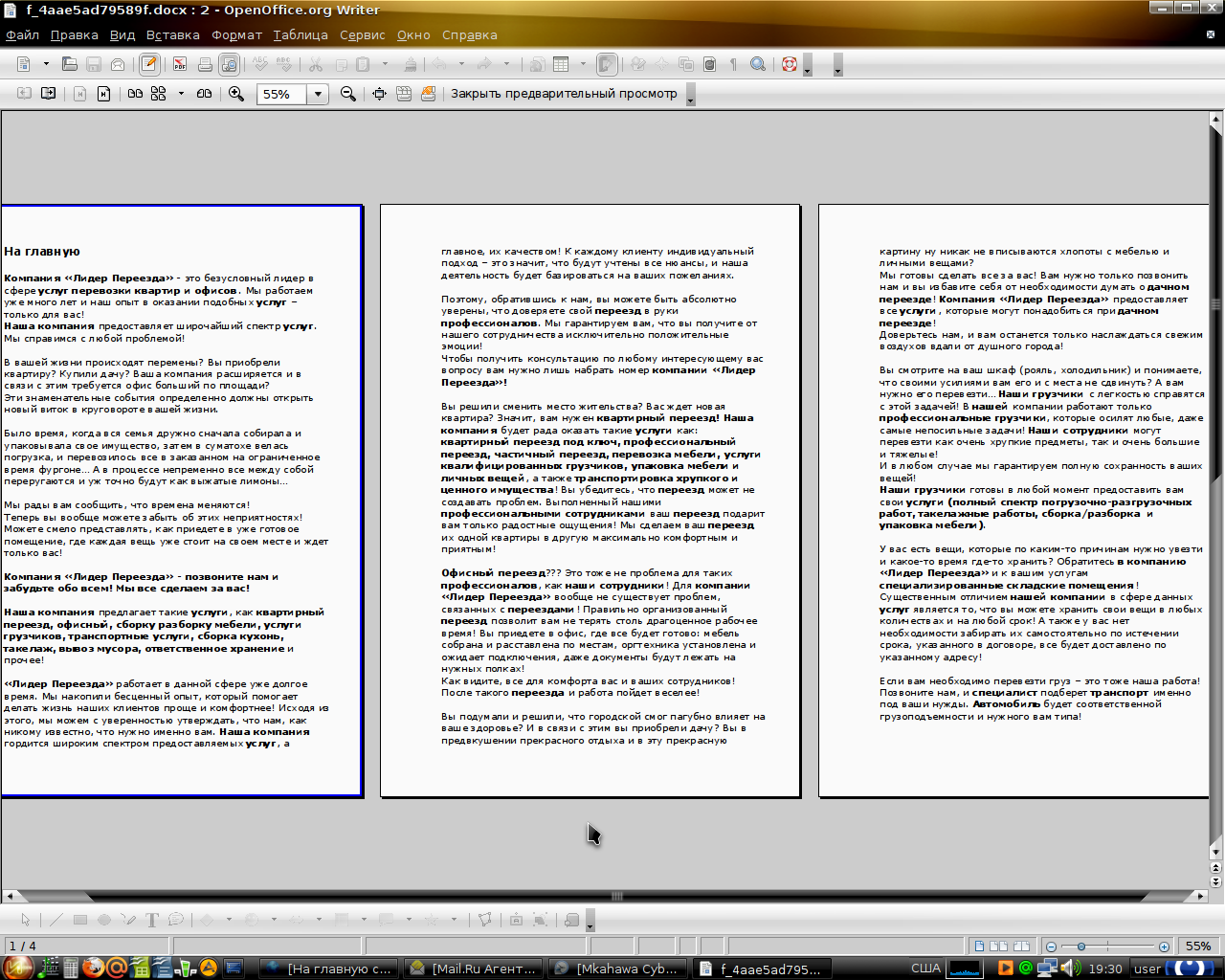Toggle the Edit File mode button
Image resolution: width=1225 pixels, height=980 pixels.
[149, 64]
